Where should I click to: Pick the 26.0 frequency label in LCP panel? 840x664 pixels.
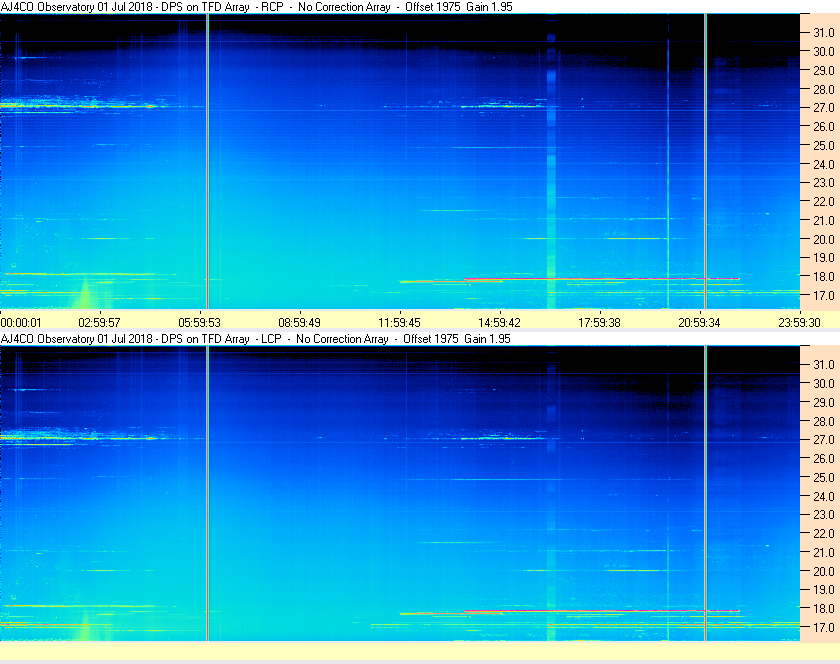pyautogui.click(x=824, y=458)
